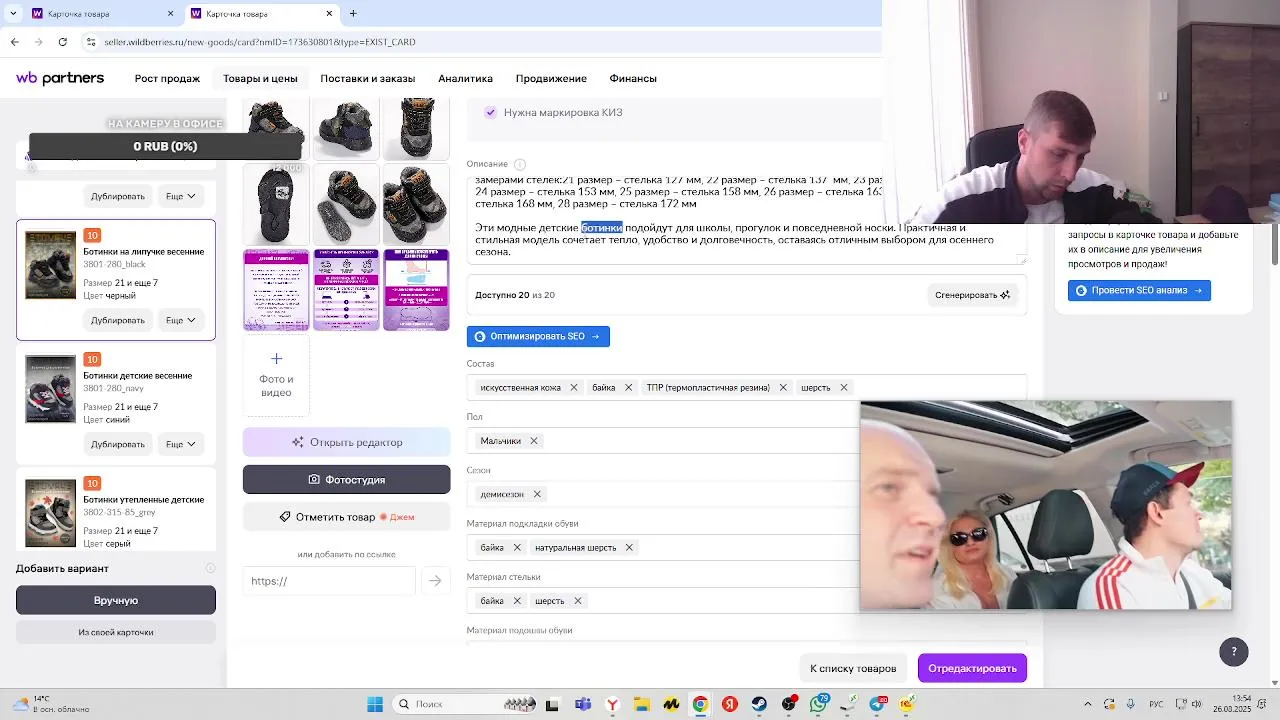Remove the демисезон season tag
The height and width of the screenshot is (720, 1280).
tap(536, 494)
